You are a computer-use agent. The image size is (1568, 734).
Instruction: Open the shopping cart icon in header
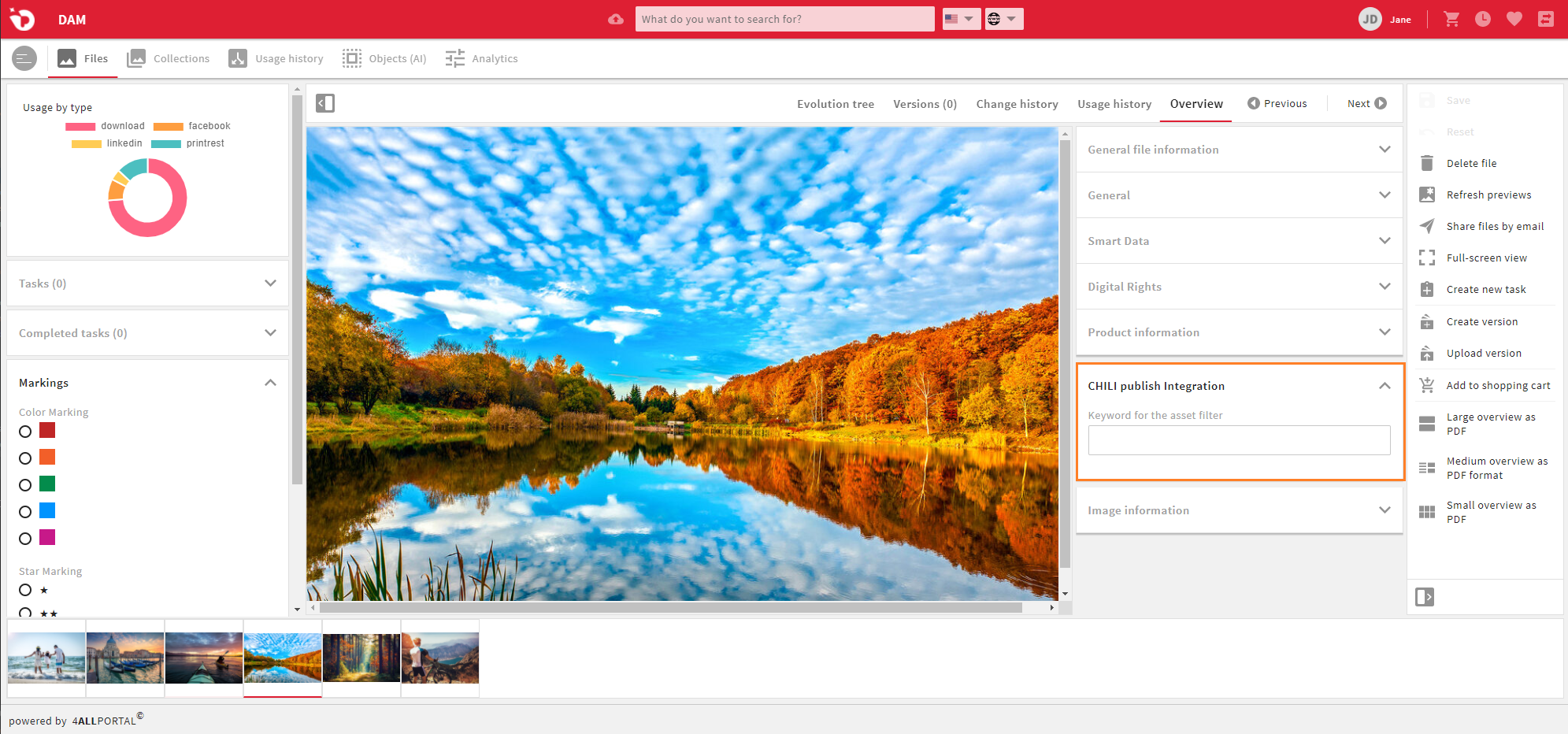(1451, 19)
